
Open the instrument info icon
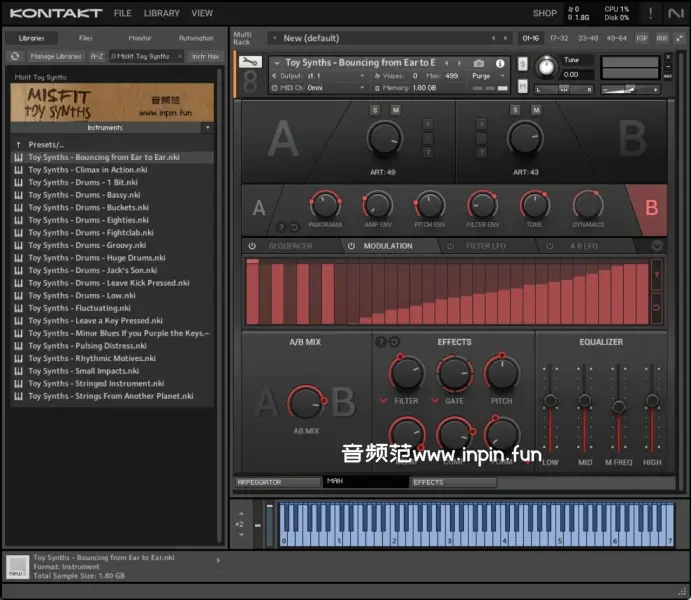500,63
